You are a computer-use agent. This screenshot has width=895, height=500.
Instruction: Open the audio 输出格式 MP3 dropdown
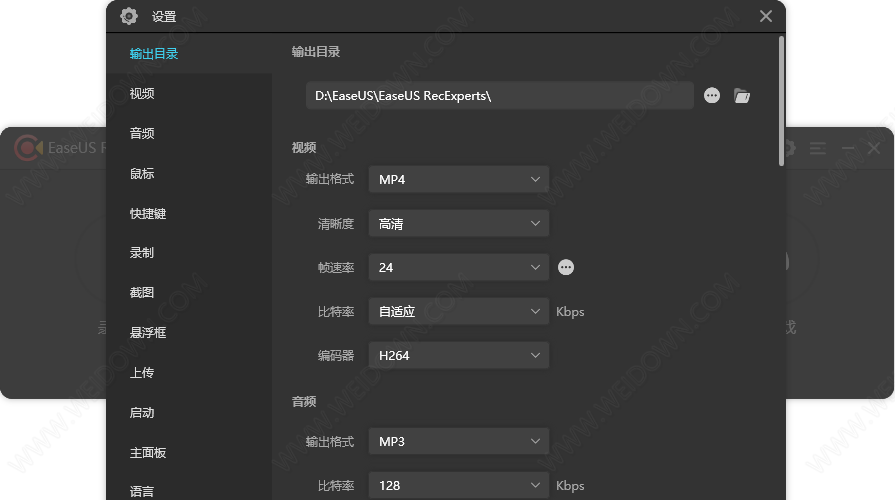pyautogui.click(x=458, y=441)
